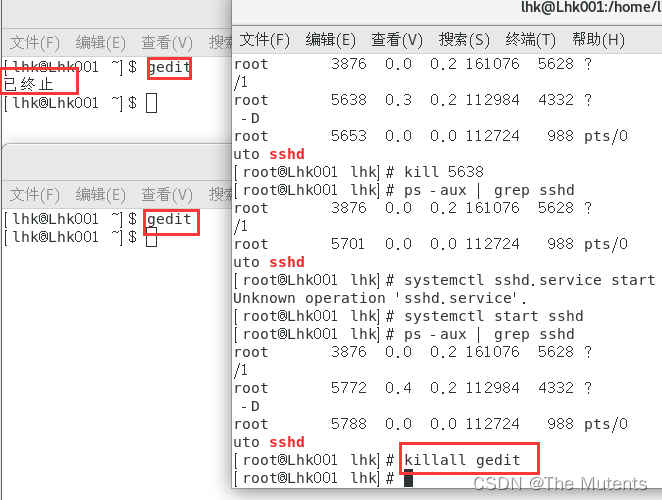Open 查看(V) menu in lower-left terminal window
Image resolution: width=662 pixels, height=500 pixels.
[x=167, y=195]
